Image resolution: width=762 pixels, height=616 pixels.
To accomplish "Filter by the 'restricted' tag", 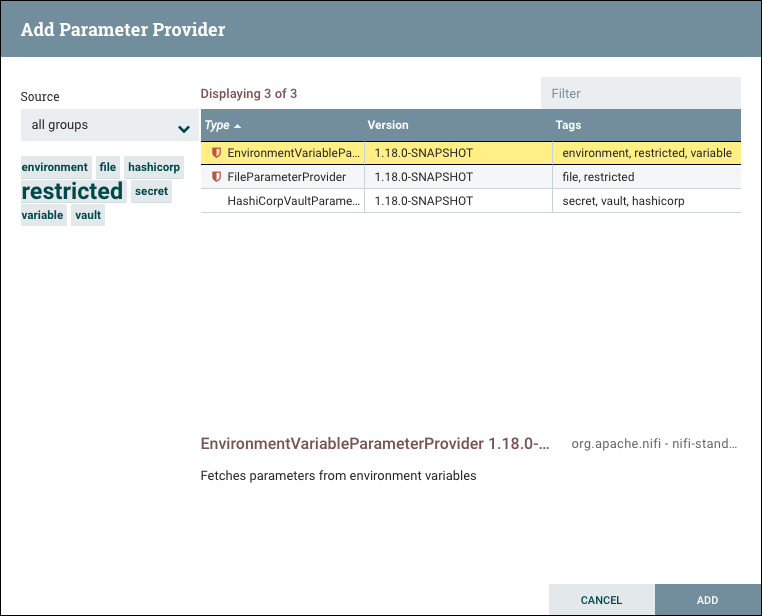I will pos(72,191).
